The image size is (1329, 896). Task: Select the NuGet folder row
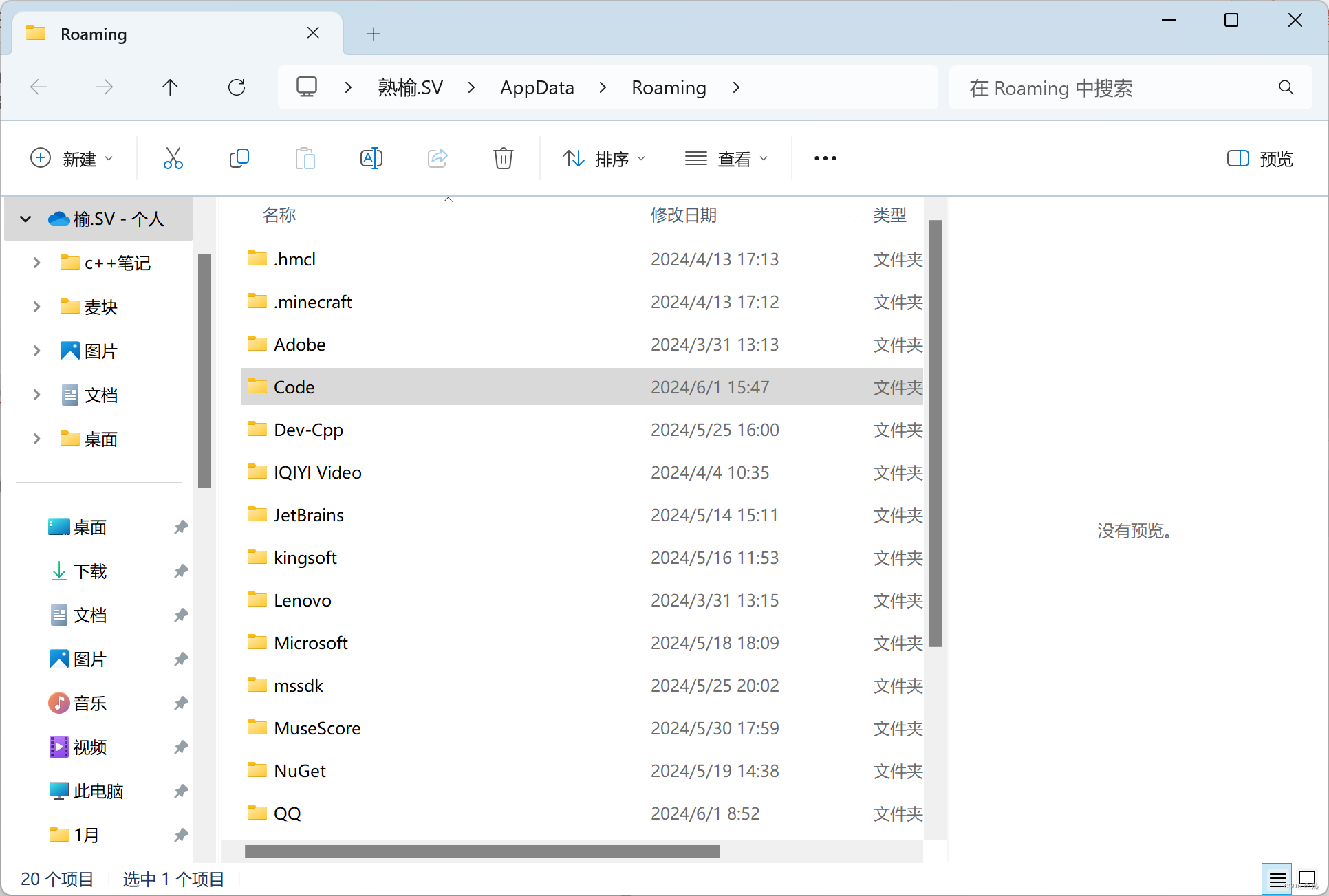(581, 771)
